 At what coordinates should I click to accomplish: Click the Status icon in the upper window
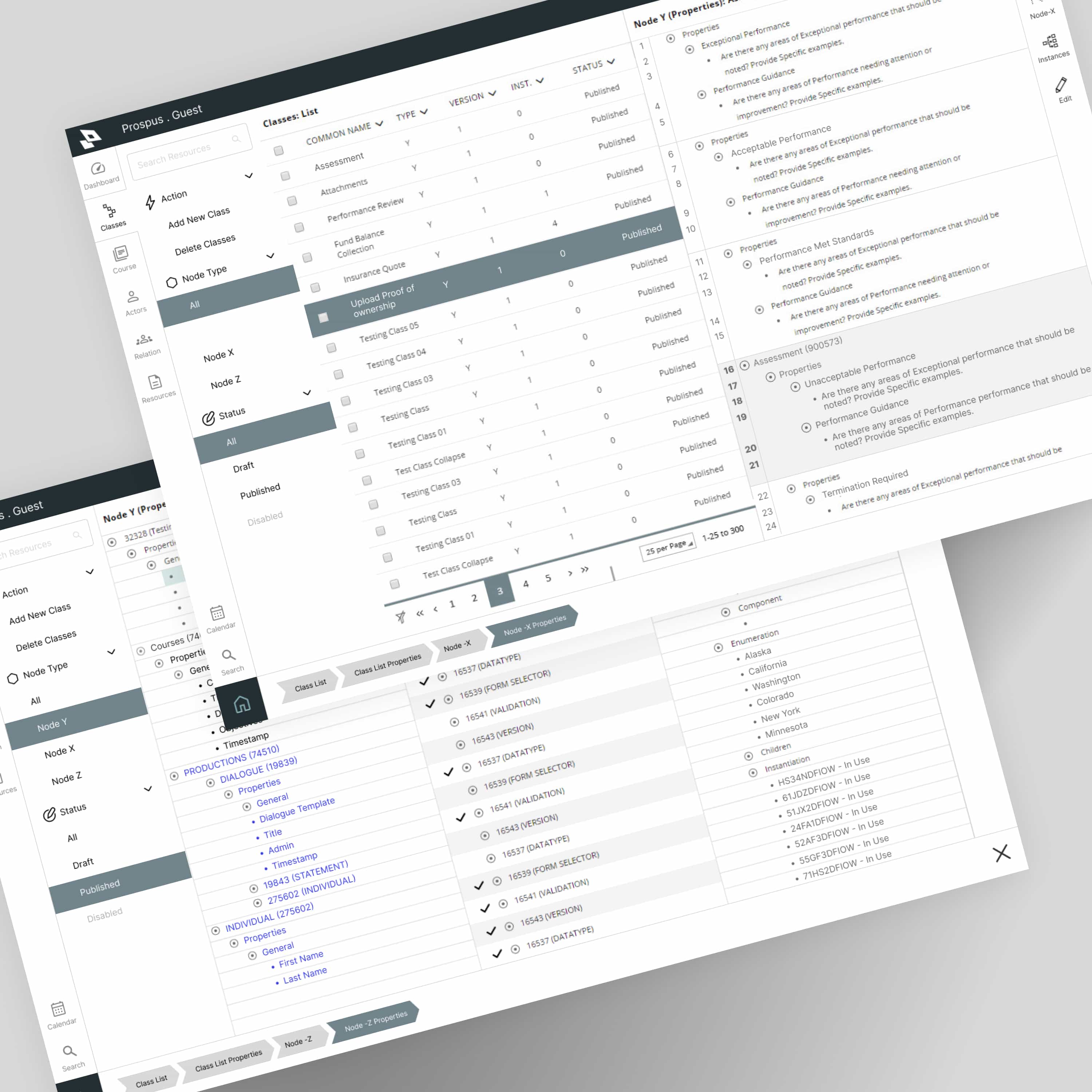tap(208, 418)
